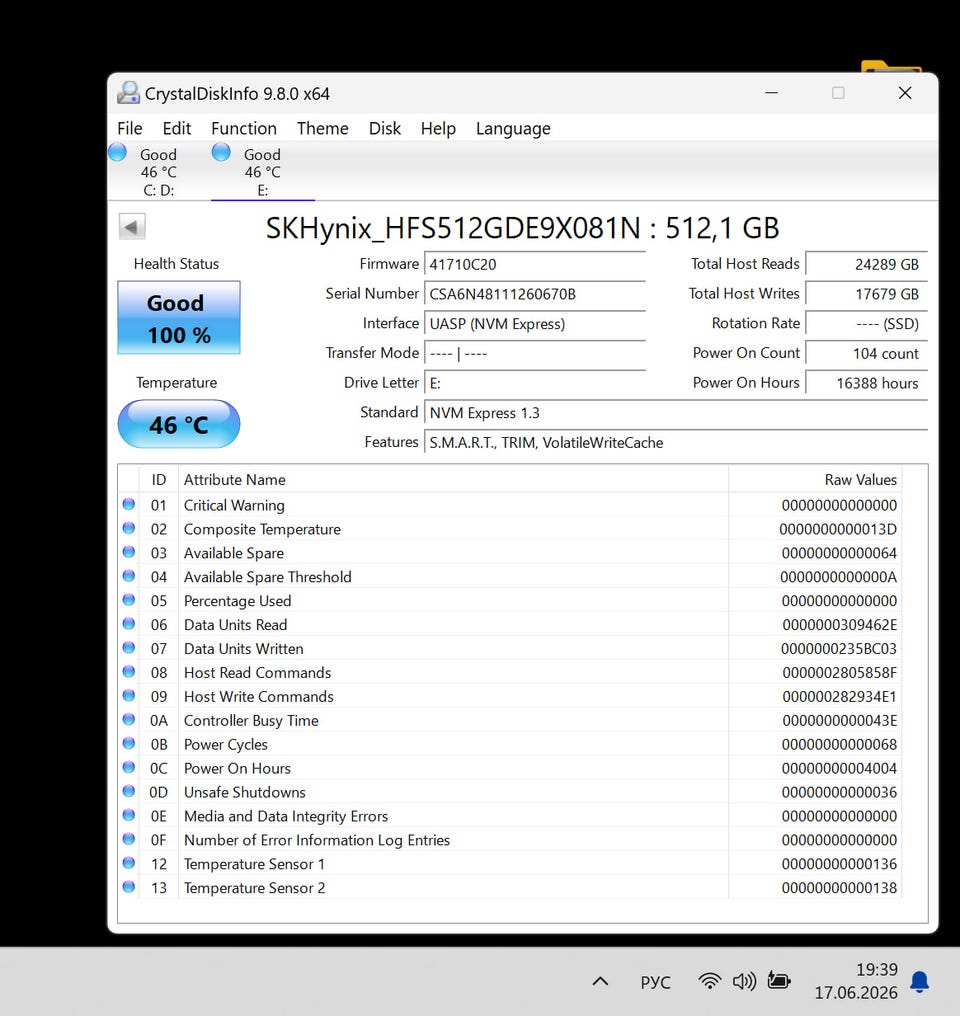Click the Interface field UASP (NVM Express)
This screenshot has height=1016, width=960.
pyautogui.click(x=535, y=324)
